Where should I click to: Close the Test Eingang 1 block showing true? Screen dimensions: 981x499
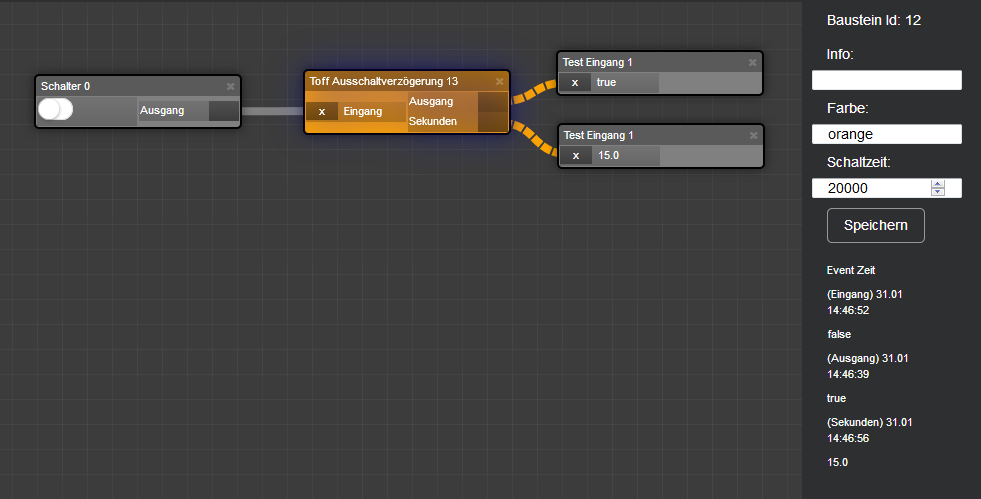tap(753, 62)
